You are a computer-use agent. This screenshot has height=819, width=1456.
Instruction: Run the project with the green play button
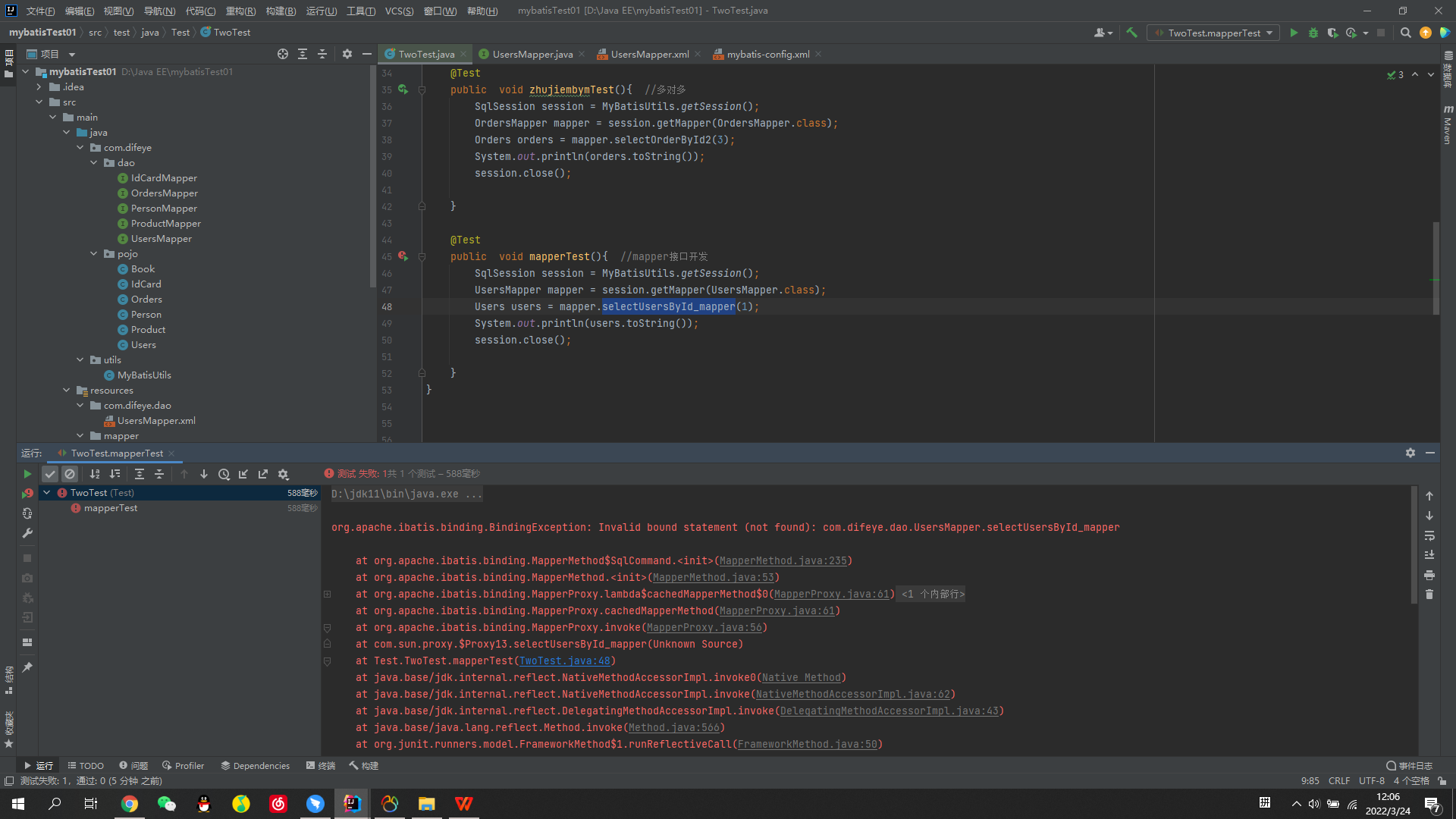point(1293,33)
